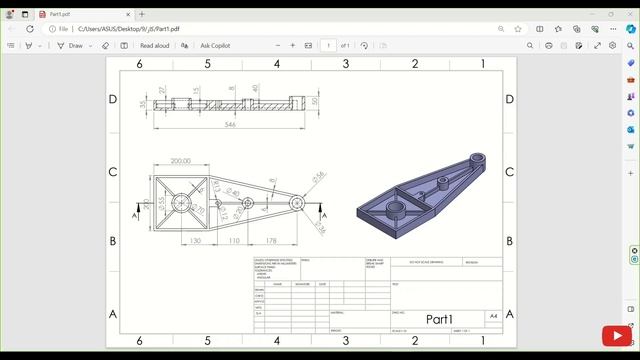640x360 pixels.
Task: Enter full screen PDF view
Action: (598, 46)
